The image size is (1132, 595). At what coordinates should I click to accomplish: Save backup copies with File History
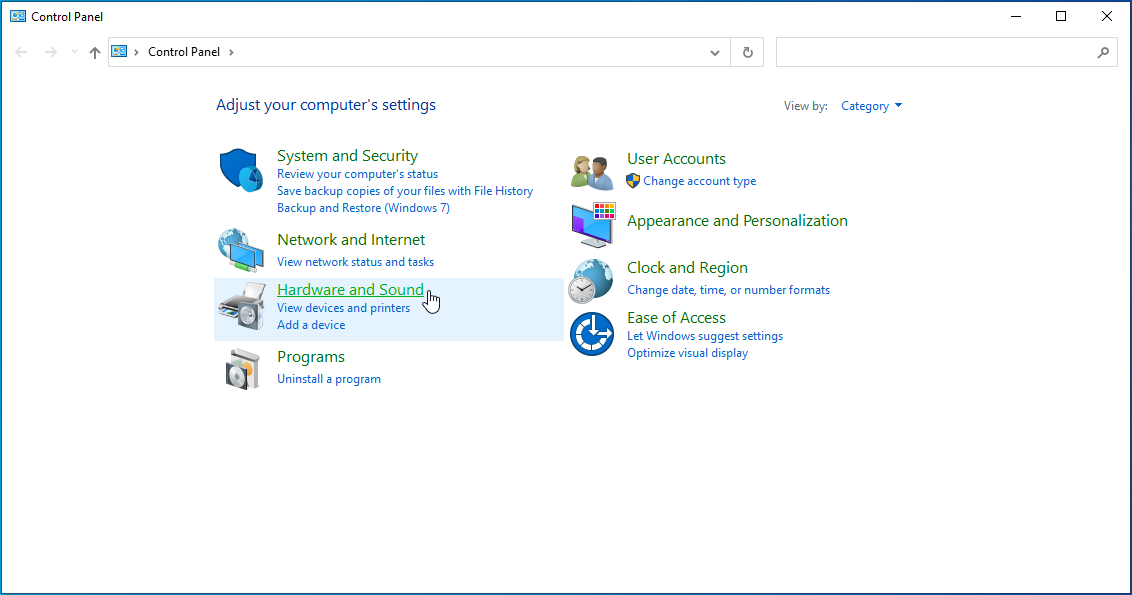pos(405,191)
